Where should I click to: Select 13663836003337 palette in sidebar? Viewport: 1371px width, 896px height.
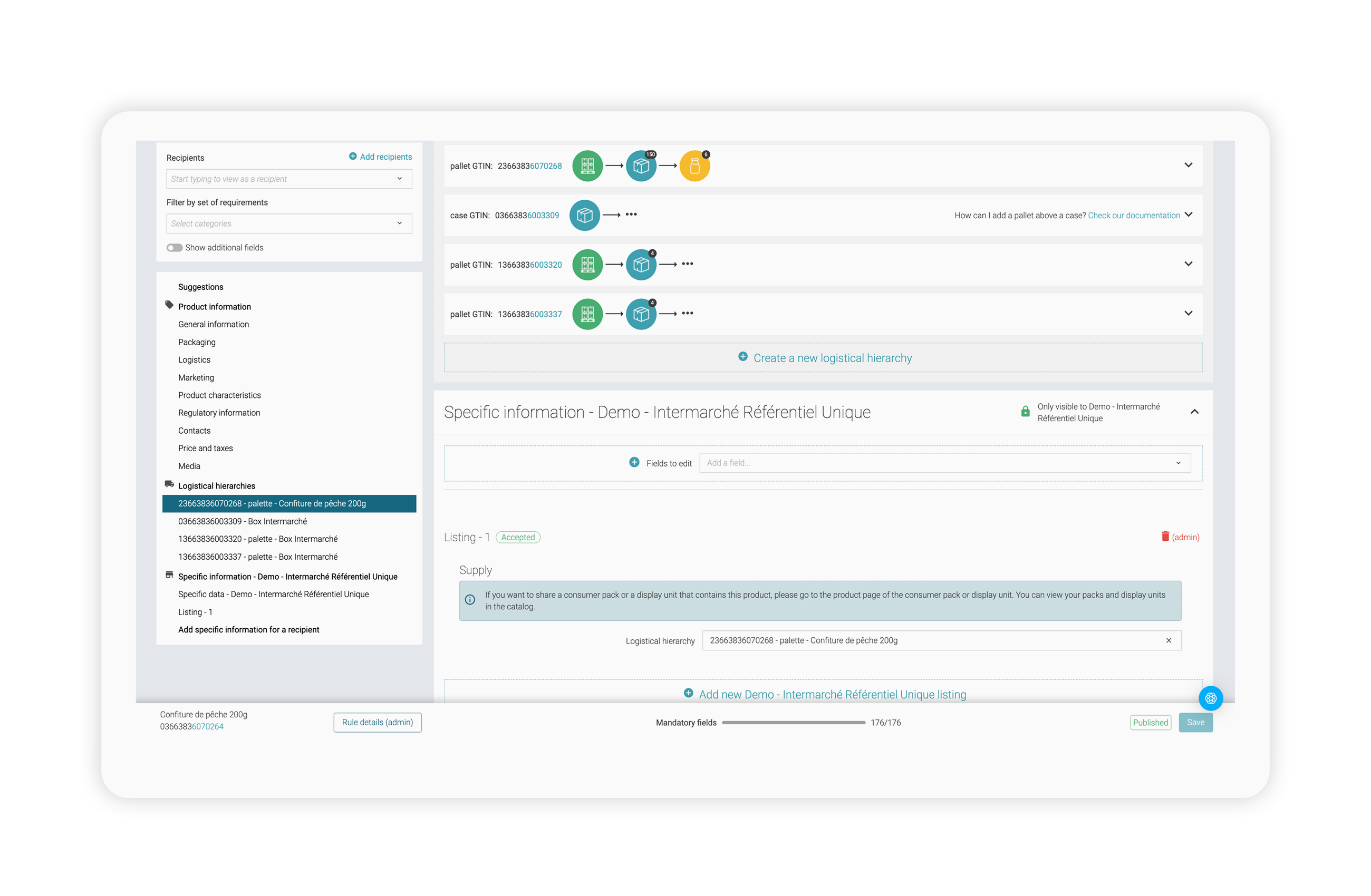(258, 558)
